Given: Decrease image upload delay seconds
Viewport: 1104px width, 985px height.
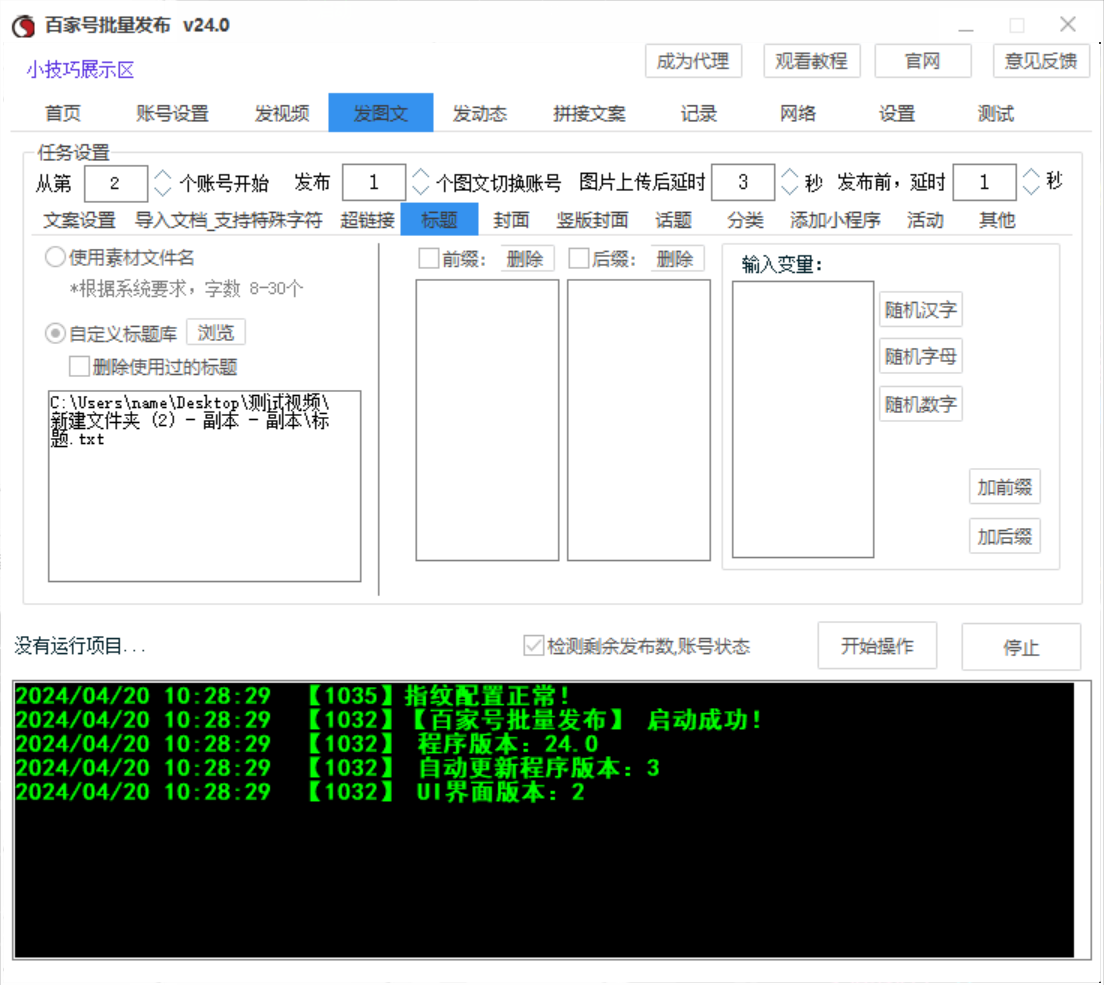Looking at the screenshot, I should pos(790,191).
